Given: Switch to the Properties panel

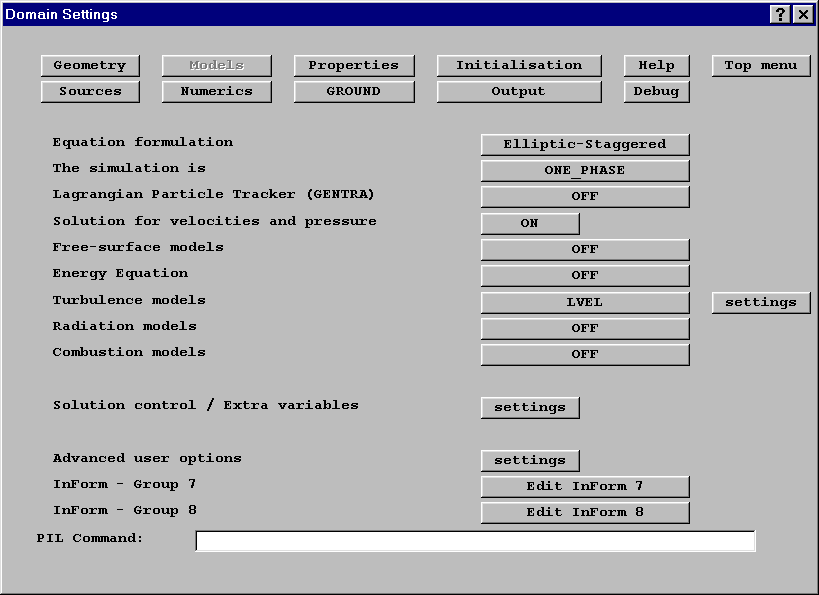Looking at the screenshot, I should [353, 66].
